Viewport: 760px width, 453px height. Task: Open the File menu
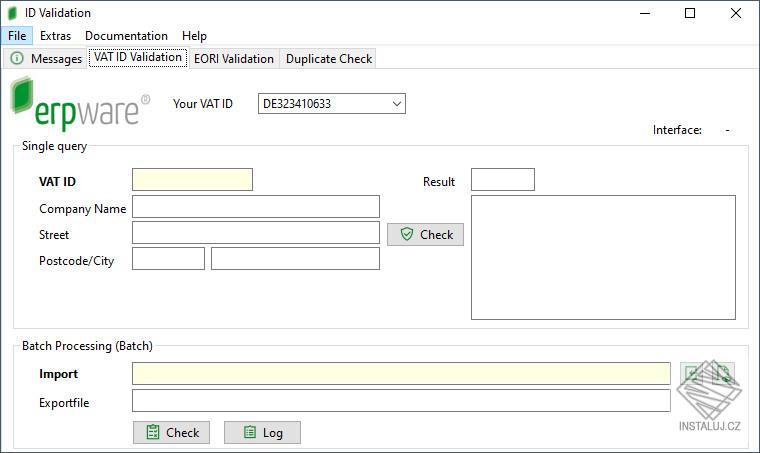tap(17, 36)
